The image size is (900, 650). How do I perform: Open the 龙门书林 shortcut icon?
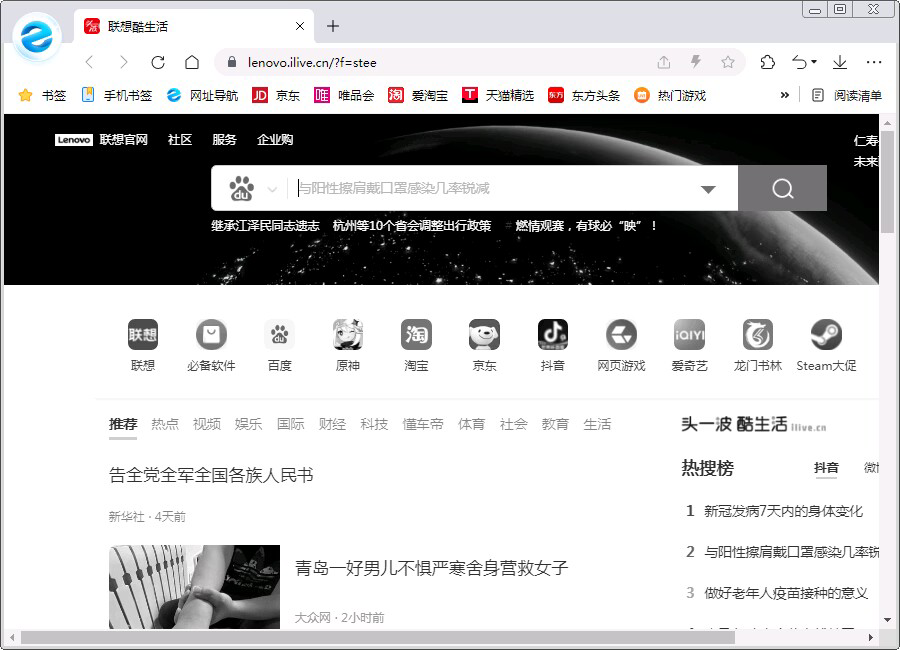(758, 334)
